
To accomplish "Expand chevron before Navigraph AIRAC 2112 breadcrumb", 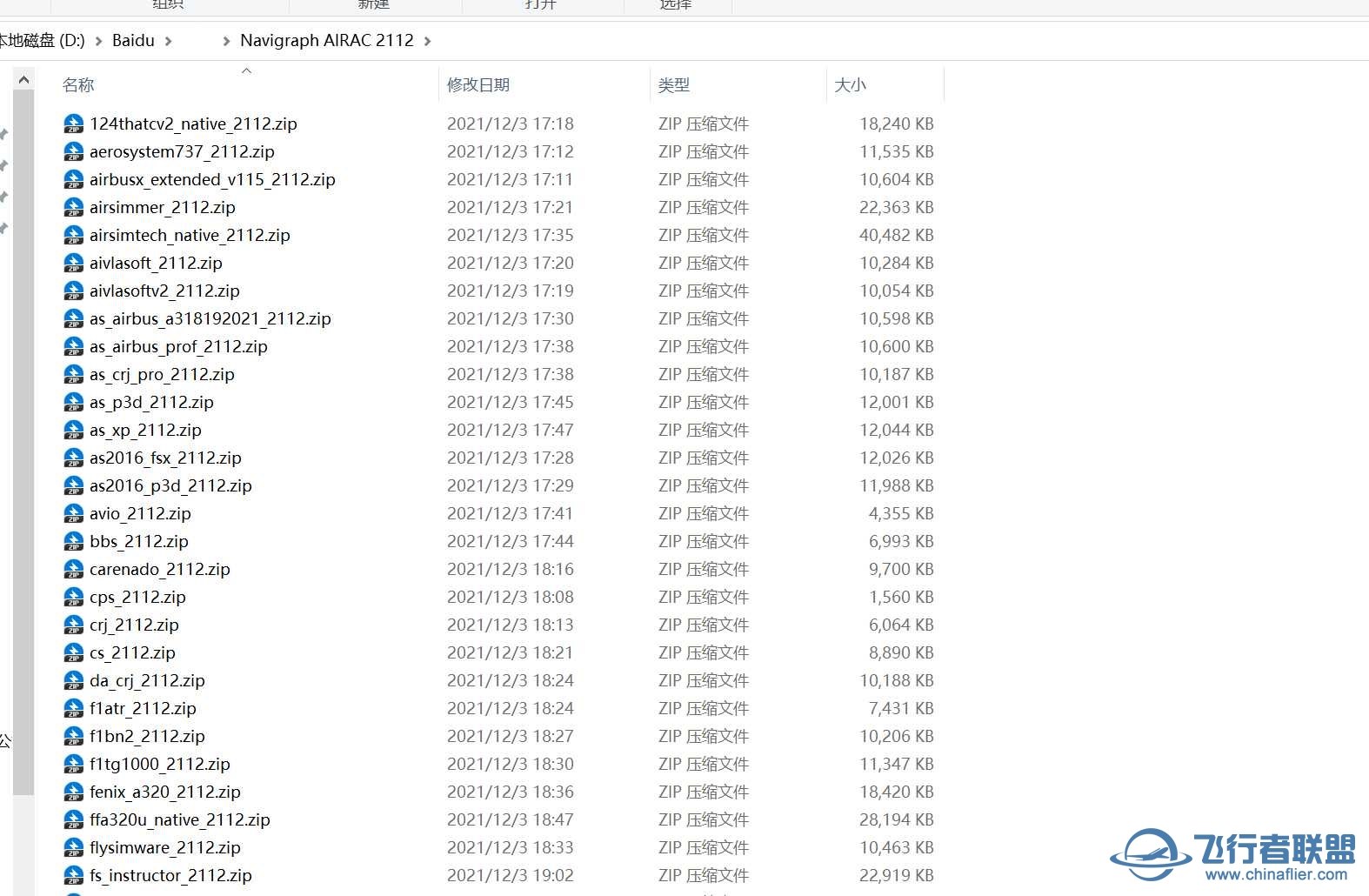I will click(226, 41).
